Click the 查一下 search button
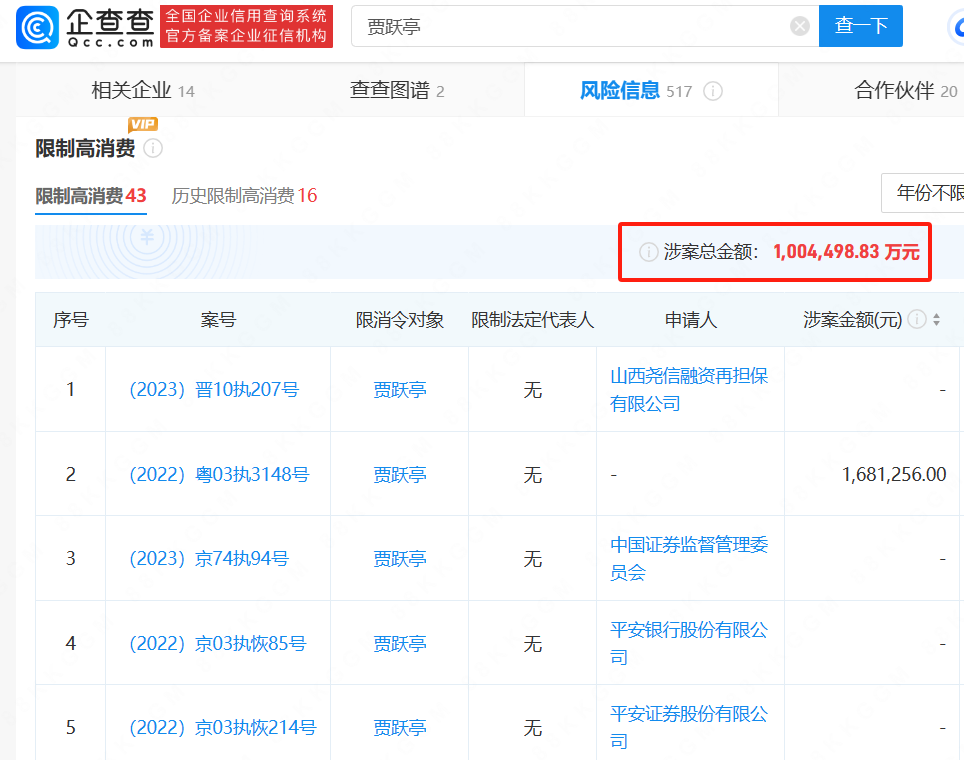This screenshot has width=964, height=760. coord(860,26)
